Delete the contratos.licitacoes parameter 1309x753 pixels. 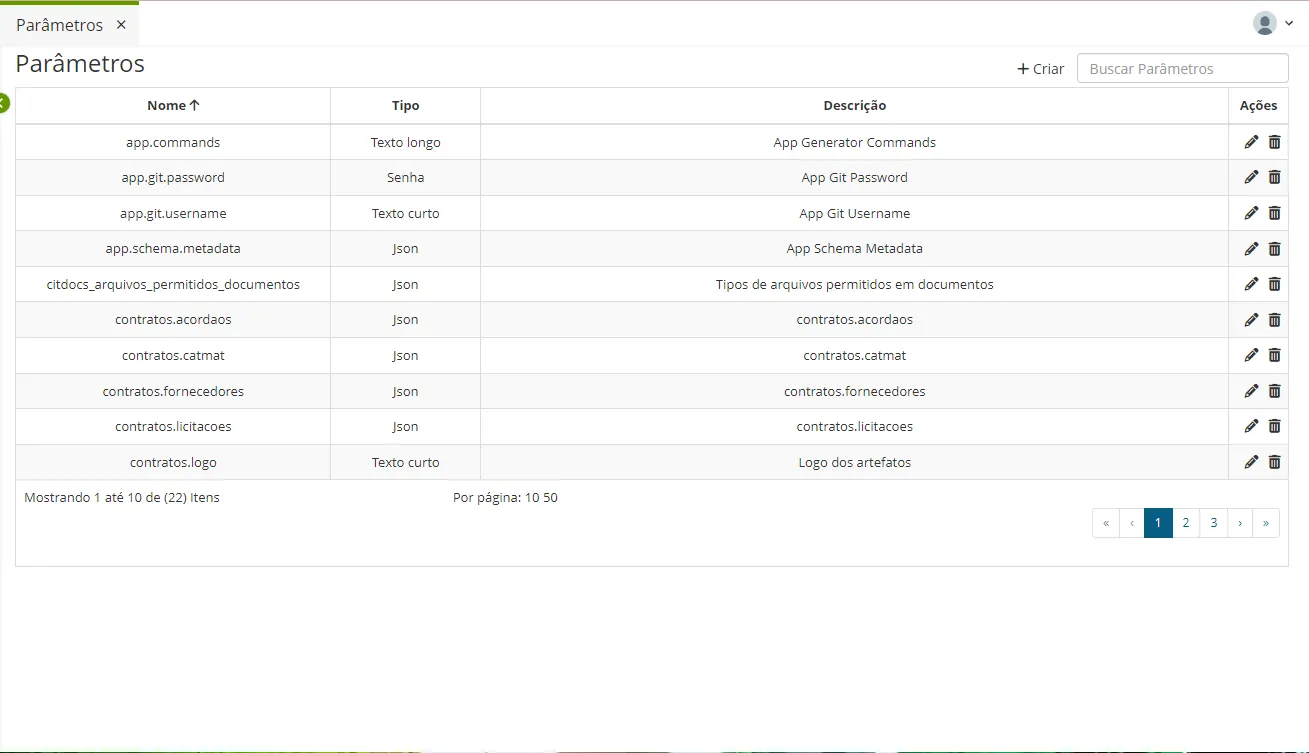click(x=1274, y=426)
